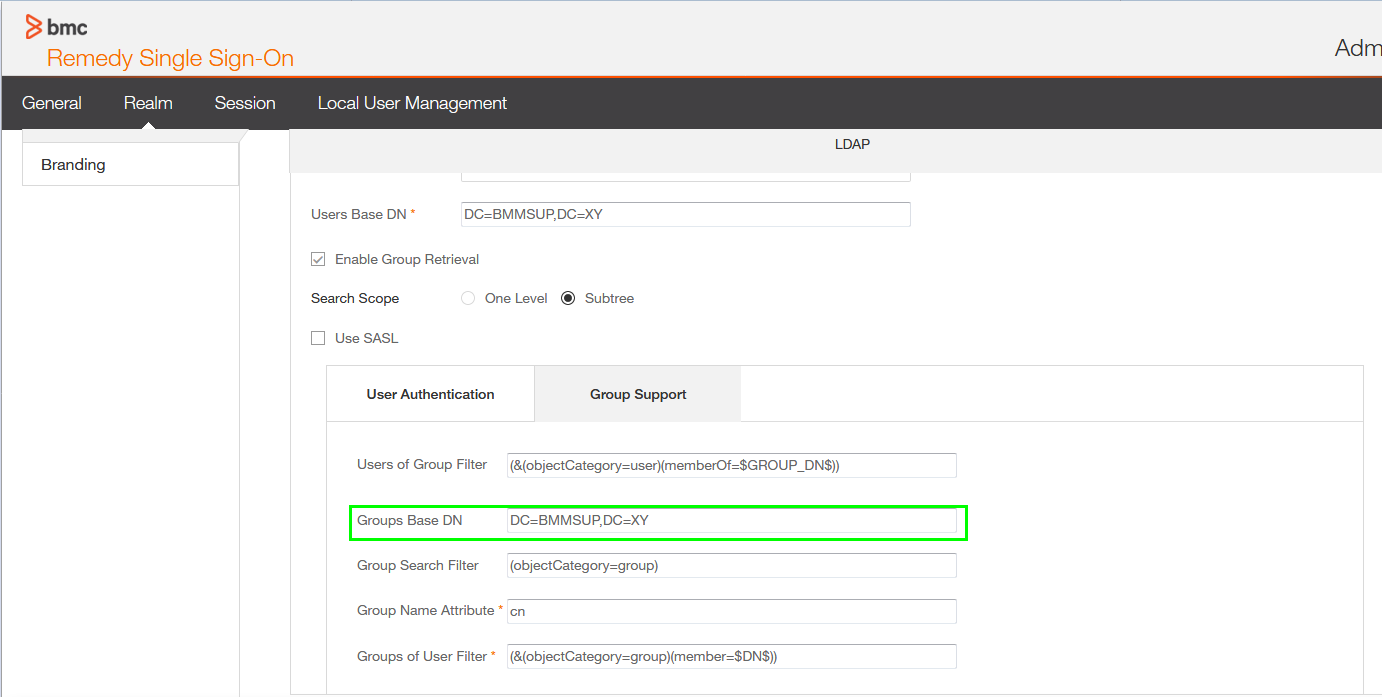The height and width of the screenshot is (697, 1382).
Task: Click the Users of Group Filter field
Action: [x=732, y=465]
